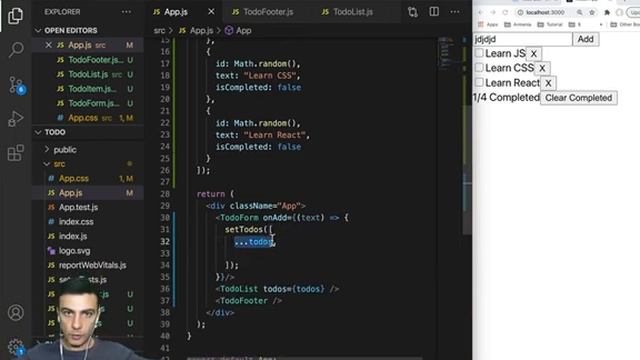
Task: Expand the public folder
Action: [60, 149]
